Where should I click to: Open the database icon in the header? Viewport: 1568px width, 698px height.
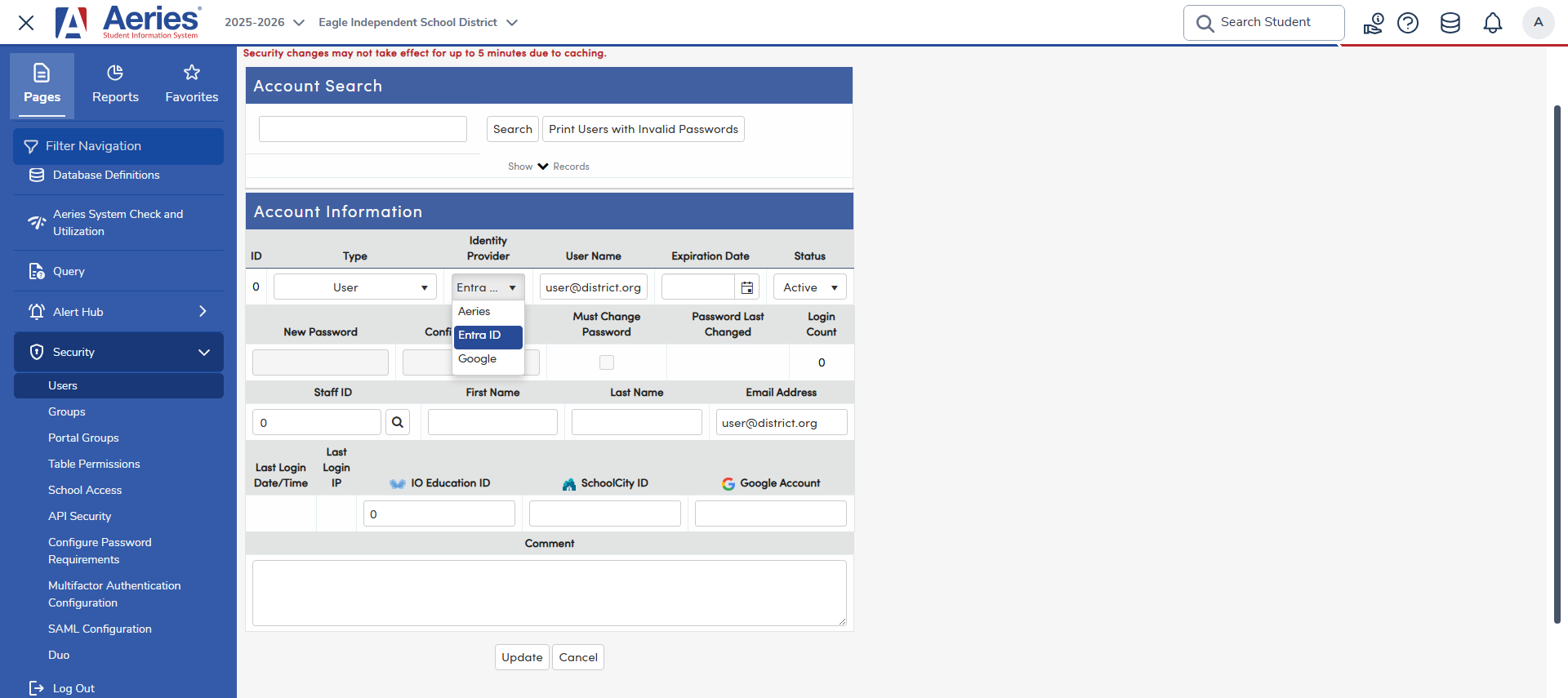click(1450, 23)
